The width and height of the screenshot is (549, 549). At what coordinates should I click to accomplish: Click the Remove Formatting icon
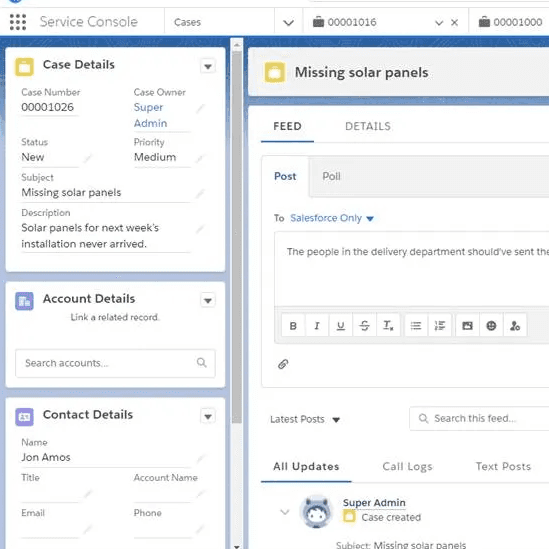pos(388,326)
